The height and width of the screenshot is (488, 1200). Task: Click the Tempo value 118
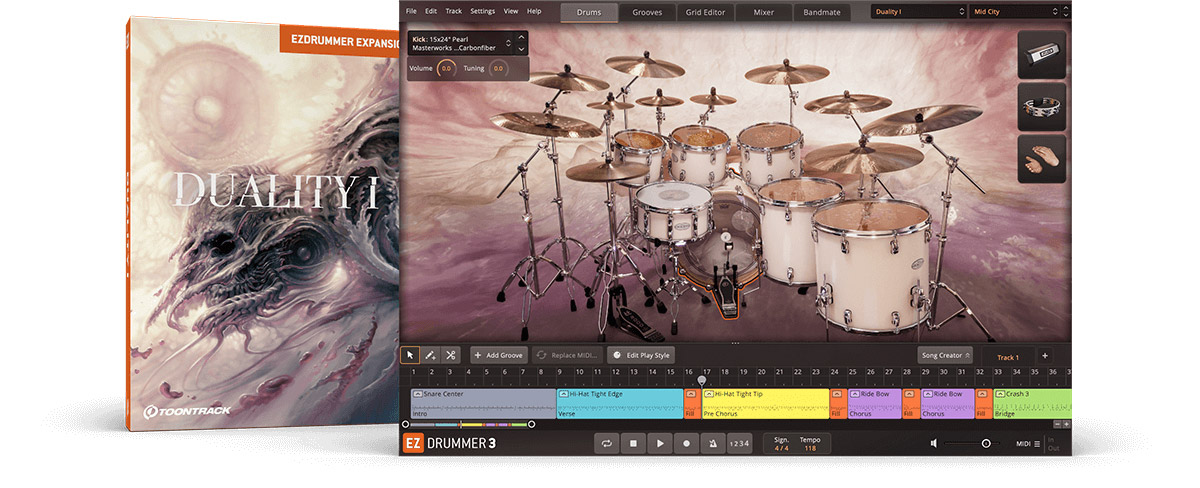click(810, 448)
